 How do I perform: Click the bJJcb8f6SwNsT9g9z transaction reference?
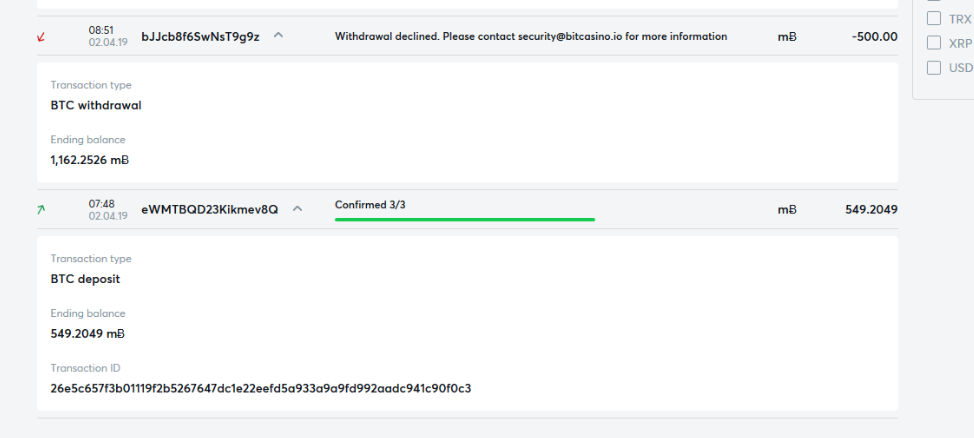(x=201, y=37)
